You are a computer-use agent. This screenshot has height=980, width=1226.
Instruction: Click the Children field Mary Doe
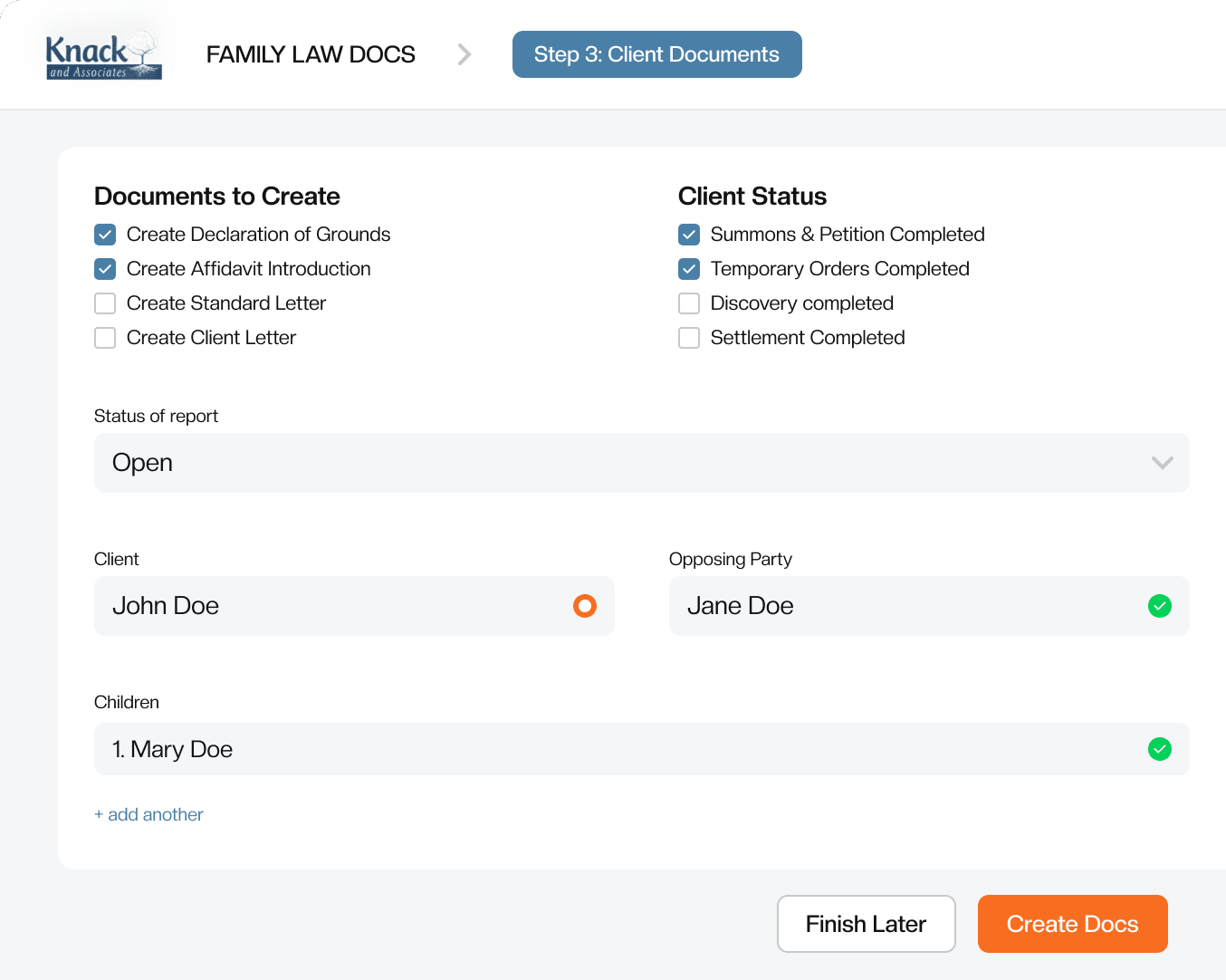click(x=641, y=749)
